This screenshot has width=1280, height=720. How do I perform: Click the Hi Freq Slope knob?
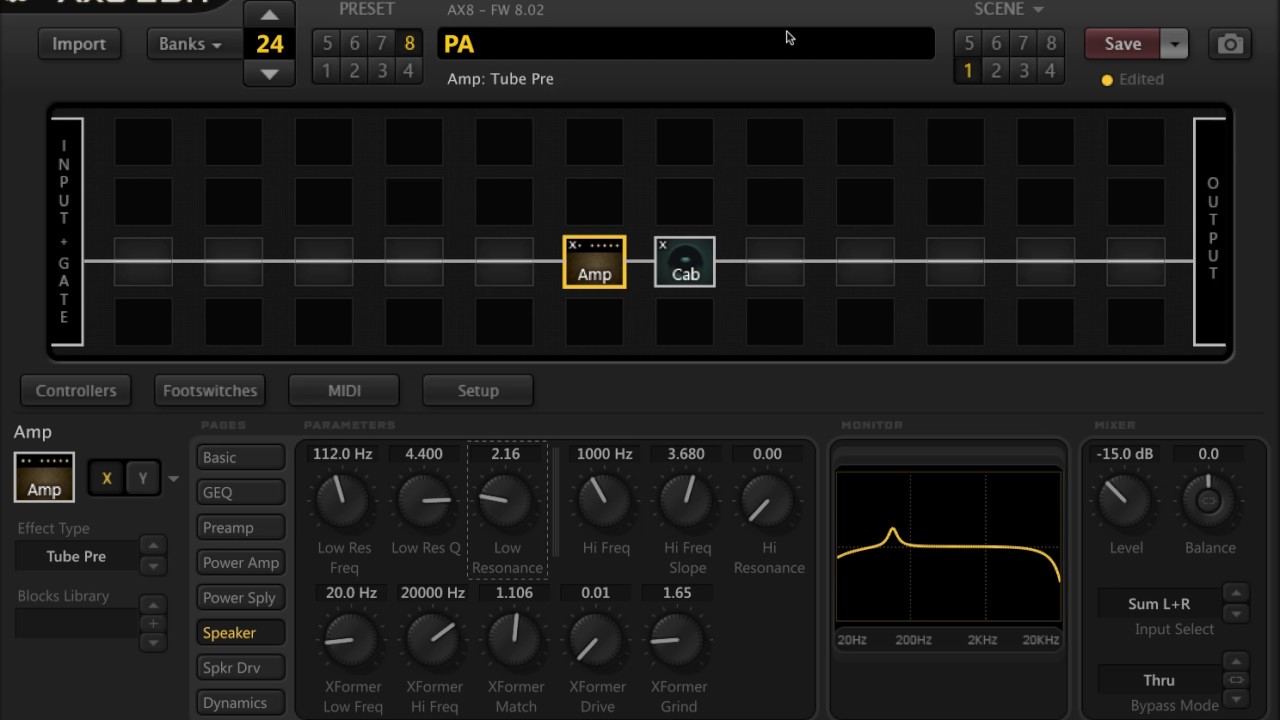[686, 500]
